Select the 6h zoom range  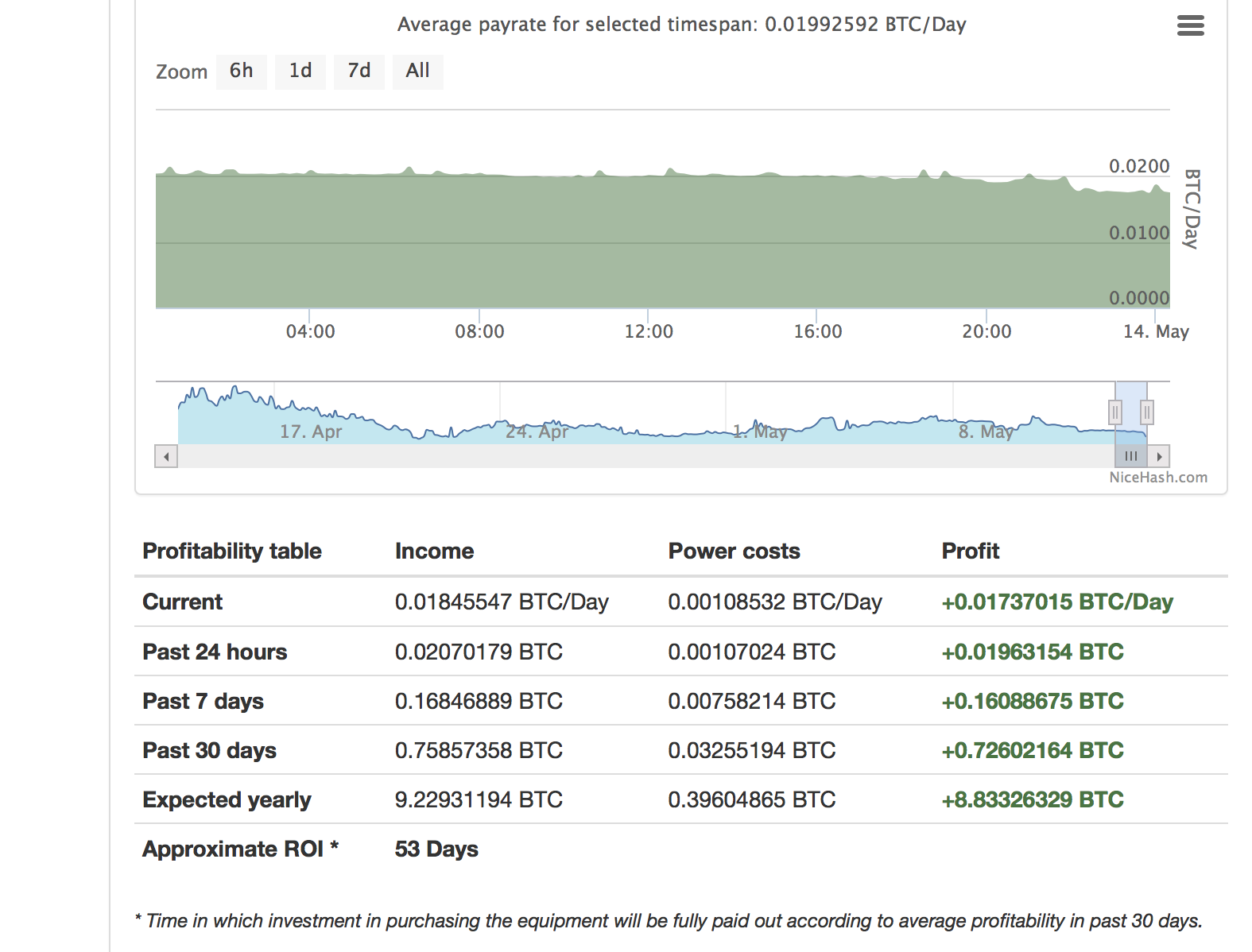coord(241,72)
